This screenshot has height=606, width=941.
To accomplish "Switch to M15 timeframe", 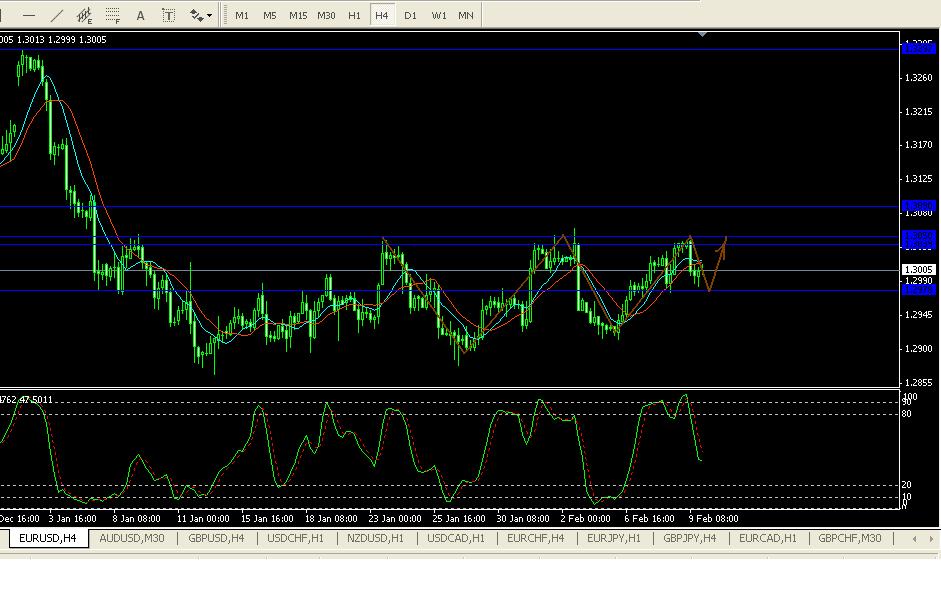I will [x=298, y=15].
